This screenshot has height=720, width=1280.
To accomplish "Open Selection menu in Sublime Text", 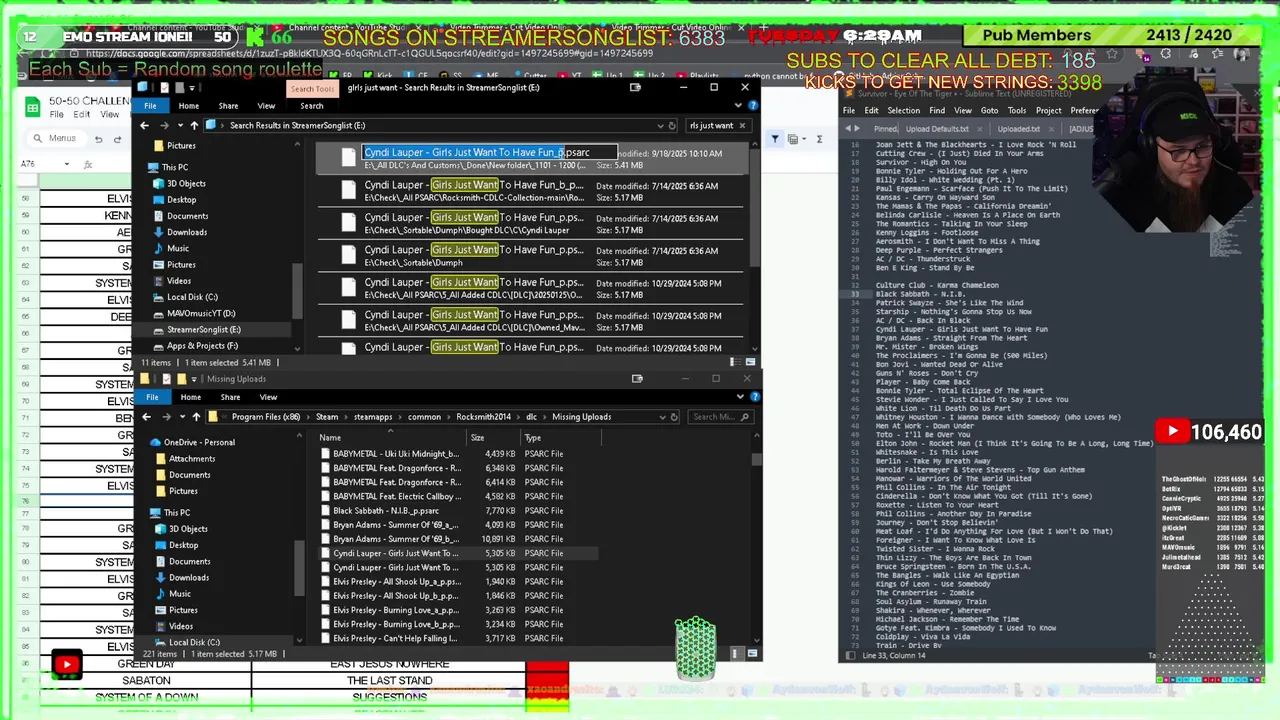I will click(x=903, y=110).
